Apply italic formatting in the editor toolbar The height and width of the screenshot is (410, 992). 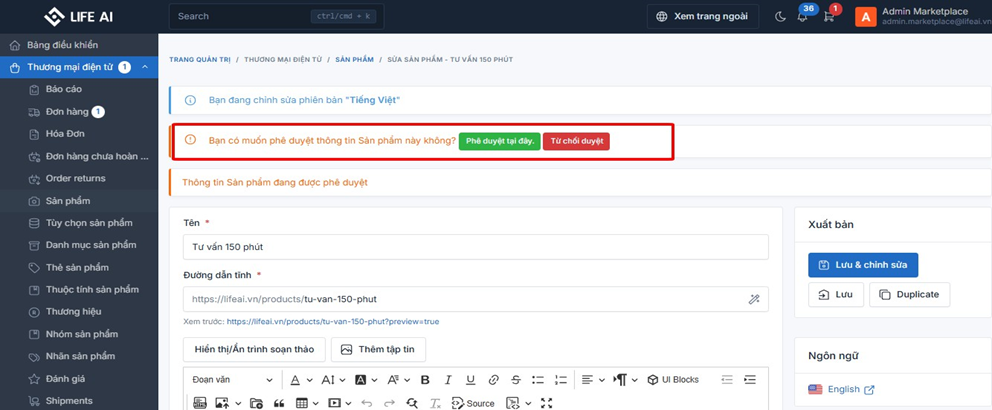[x=447, y=380]
